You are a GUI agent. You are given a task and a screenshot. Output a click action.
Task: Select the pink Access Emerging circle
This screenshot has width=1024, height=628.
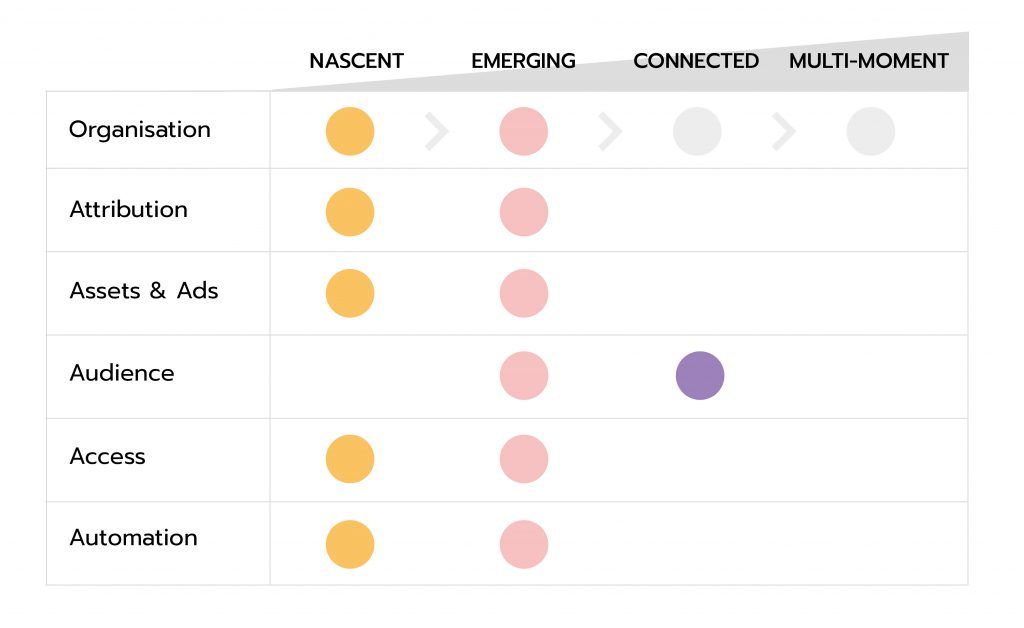tap(524, 459)
